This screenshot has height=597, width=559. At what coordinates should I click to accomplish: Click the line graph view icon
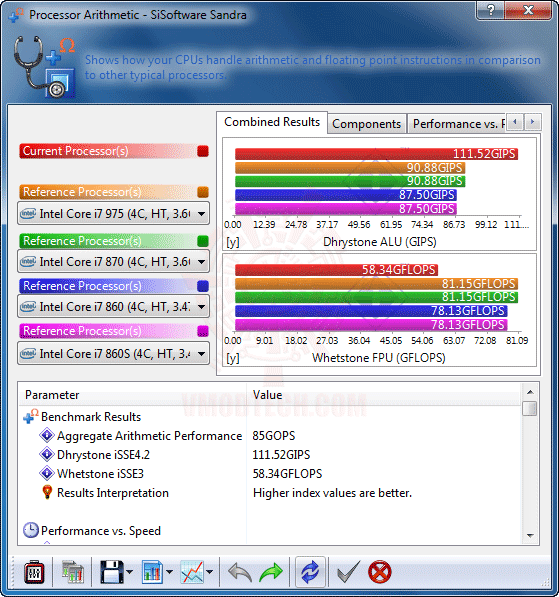pyautogui.click(x=192, y=572)
